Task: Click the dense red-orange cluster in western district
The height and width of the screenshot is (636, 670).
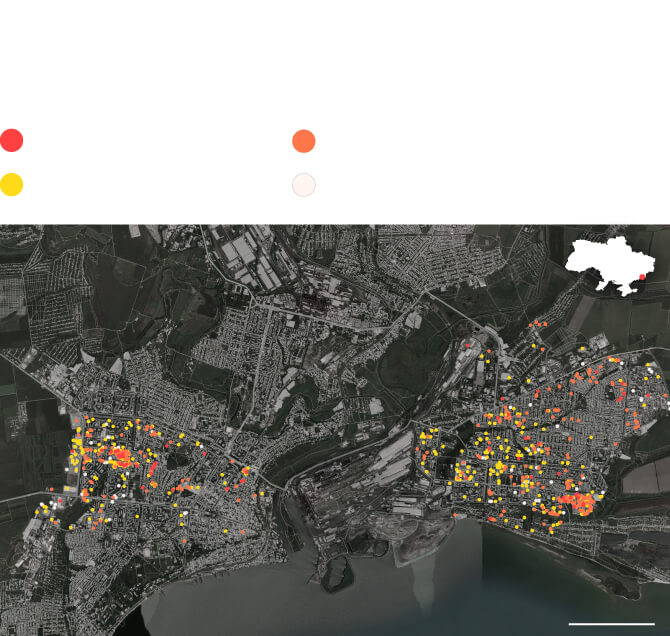Action: [118, 458]
